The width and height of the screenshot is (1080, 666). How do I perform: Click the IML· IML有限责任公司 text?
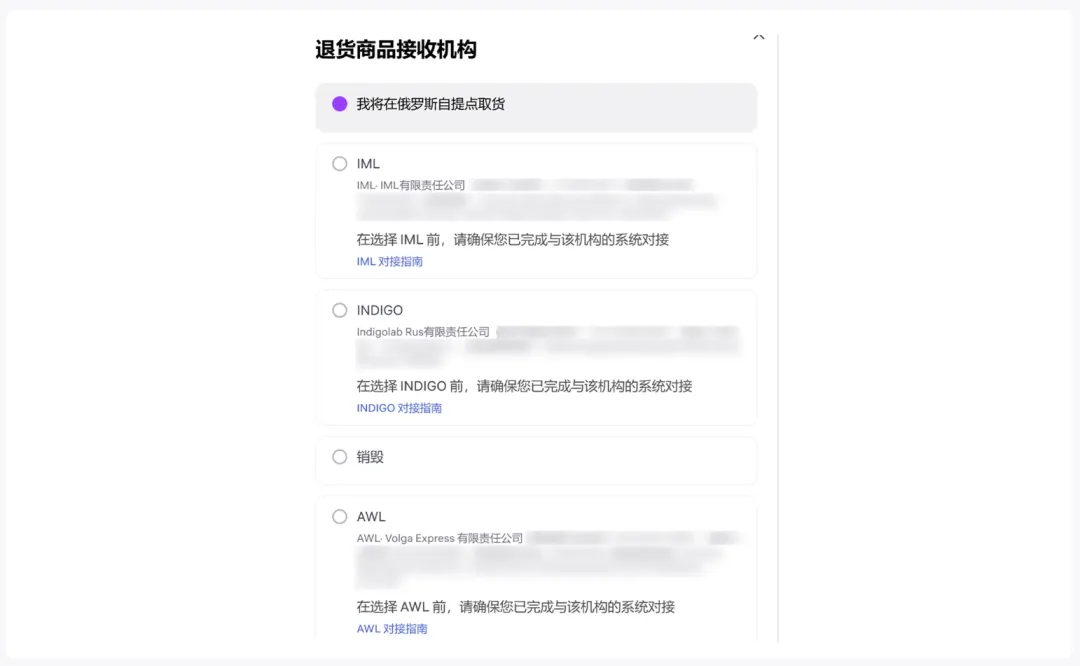click(411, 185)
